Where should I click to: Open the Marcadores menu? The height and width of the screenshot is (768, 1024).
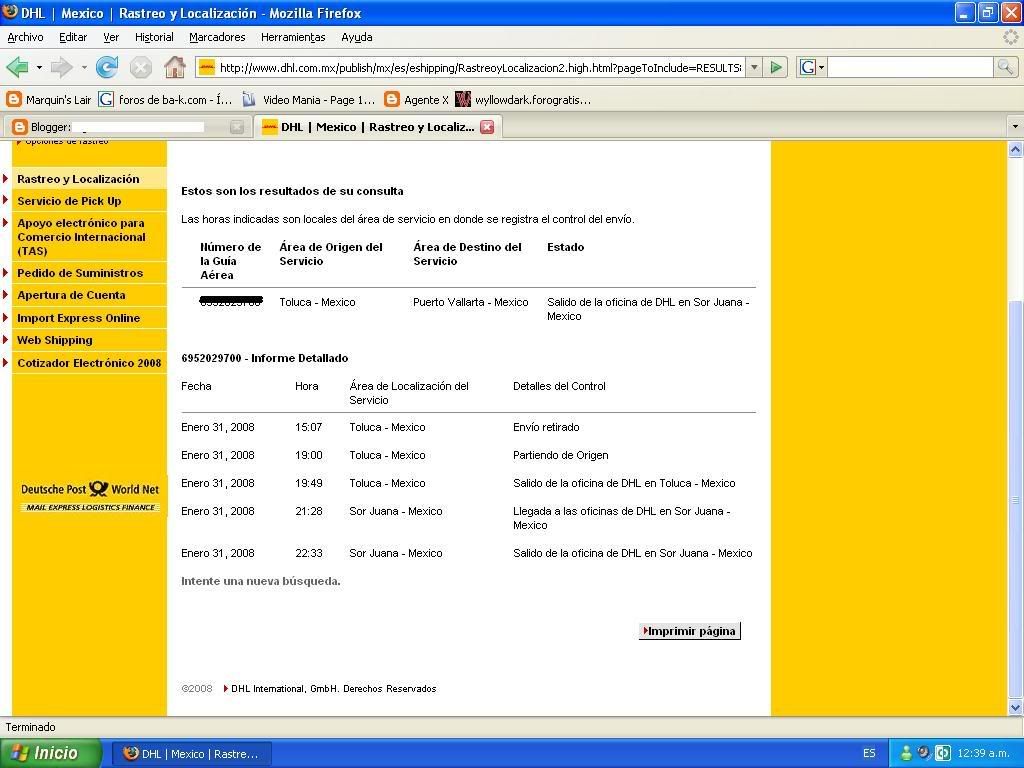(217, 37)
